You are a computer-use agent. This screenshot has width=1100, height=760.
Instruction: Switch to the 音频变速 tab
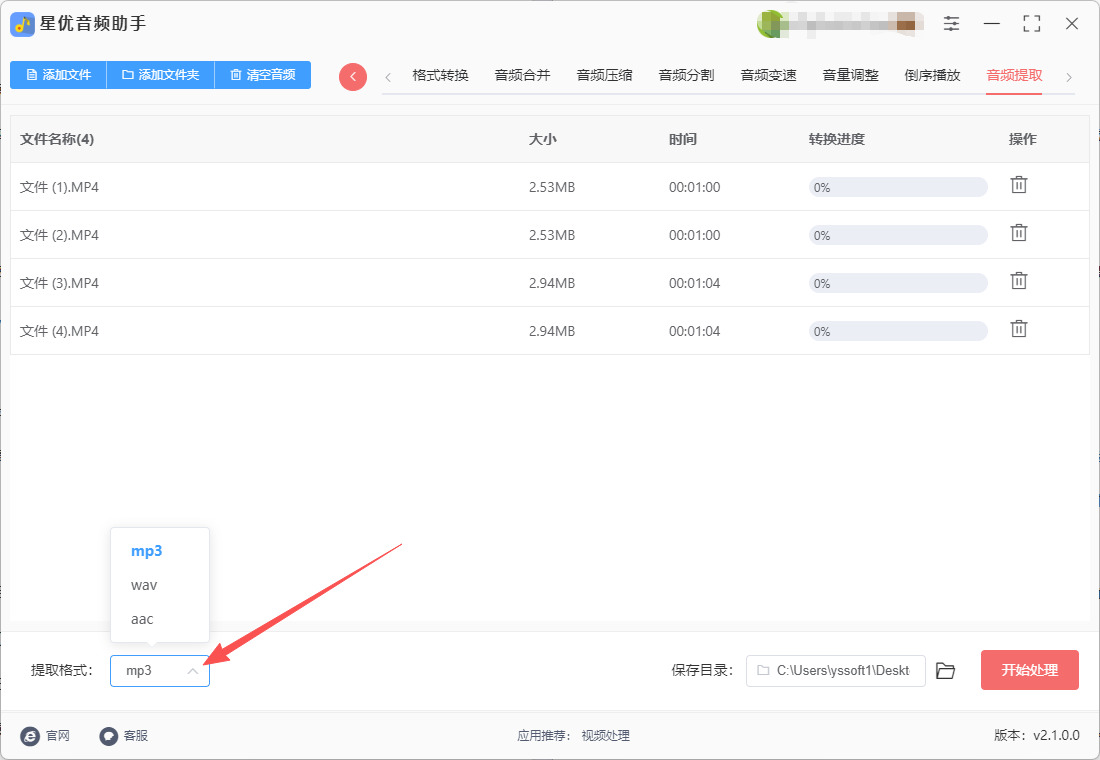(x=769, y=75)
